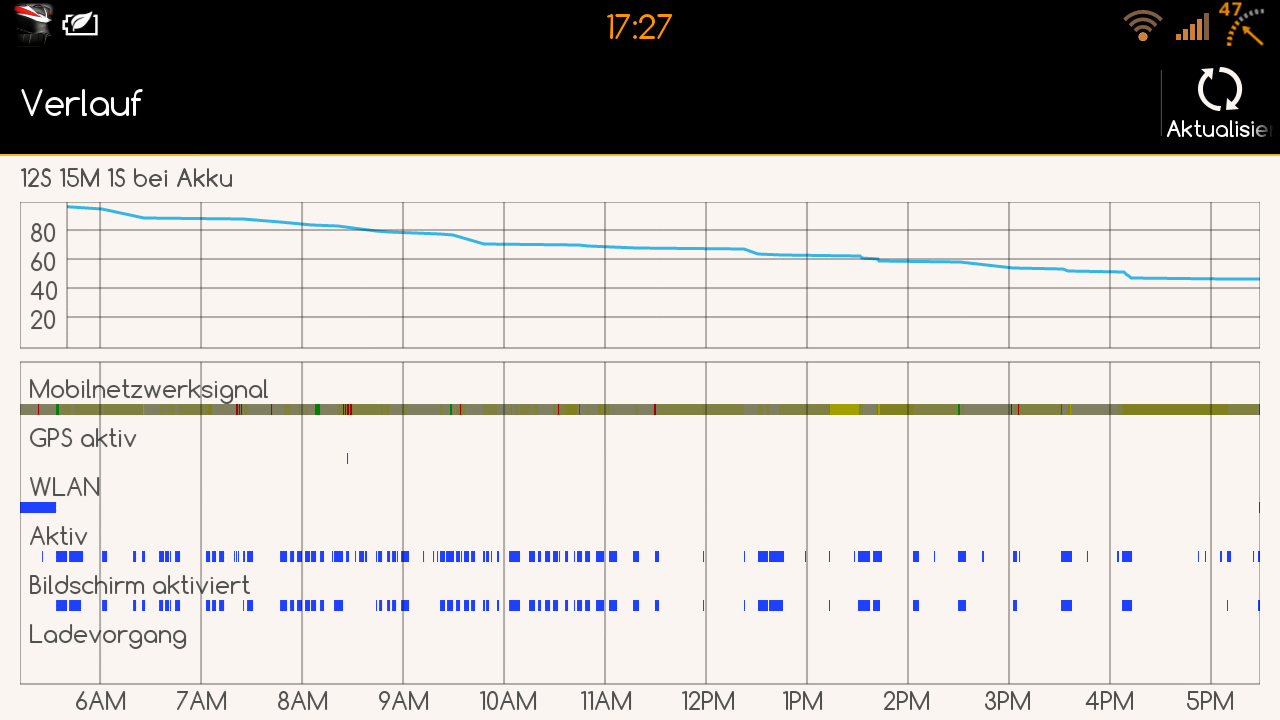The image size is (1280, 720).
Task: Tap the 7AM time axis label
Action: pyautogui.click(x=201, y=701)
